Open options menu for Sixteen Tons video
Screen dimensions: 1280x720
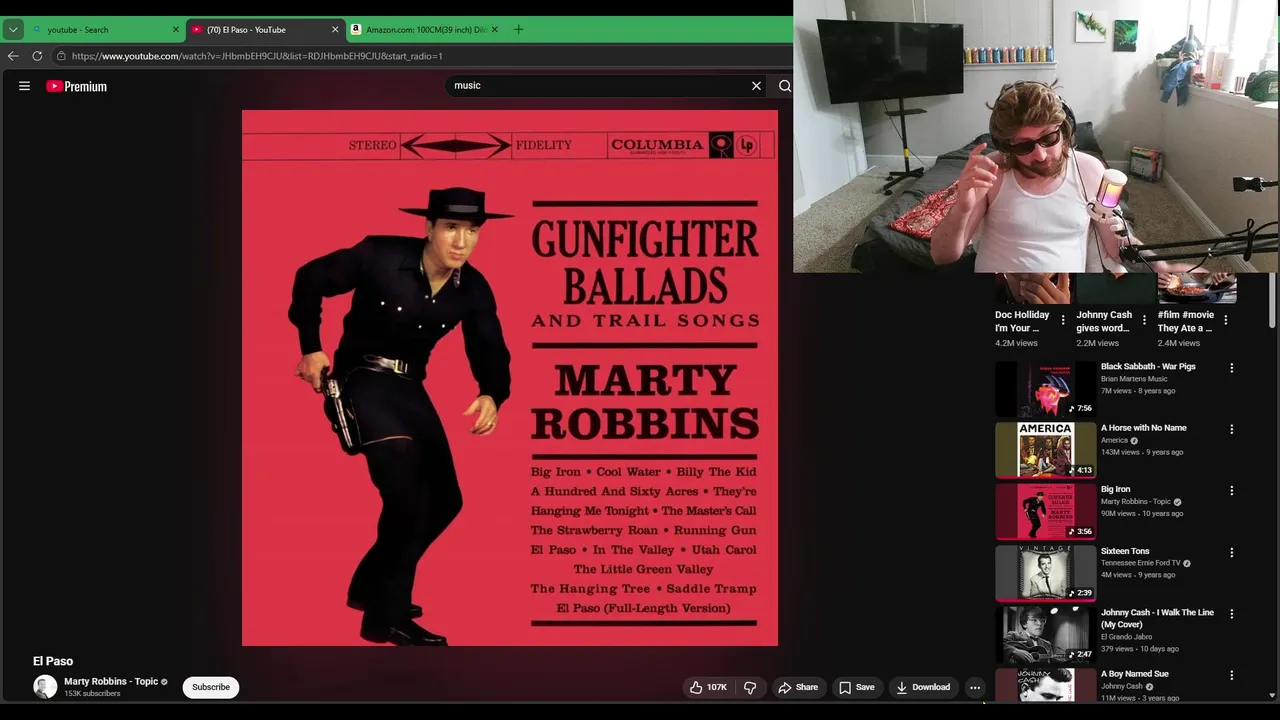1231,552
